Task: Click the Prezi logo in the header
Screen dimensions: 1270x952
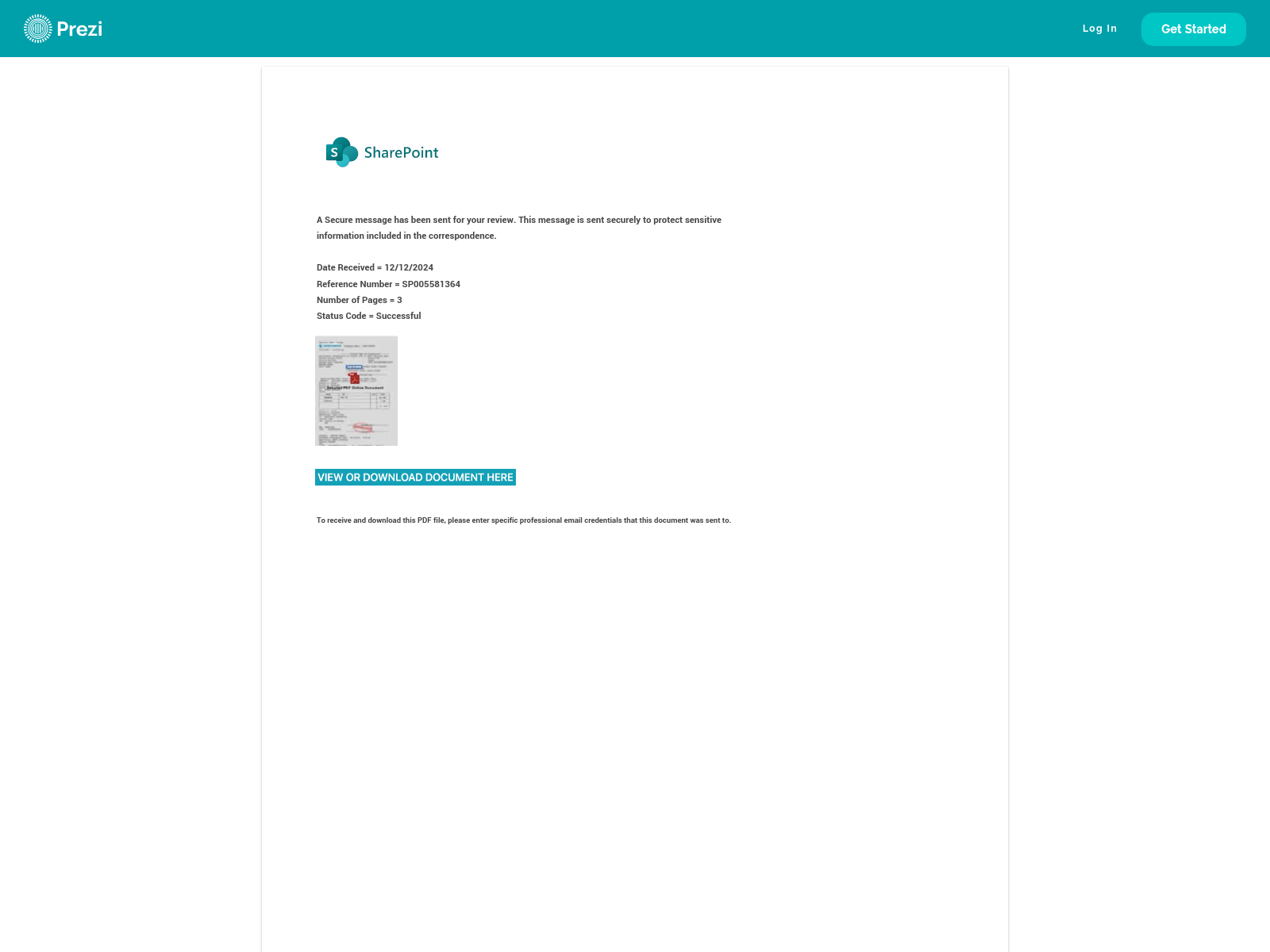Action: click(x=63, y=29)
